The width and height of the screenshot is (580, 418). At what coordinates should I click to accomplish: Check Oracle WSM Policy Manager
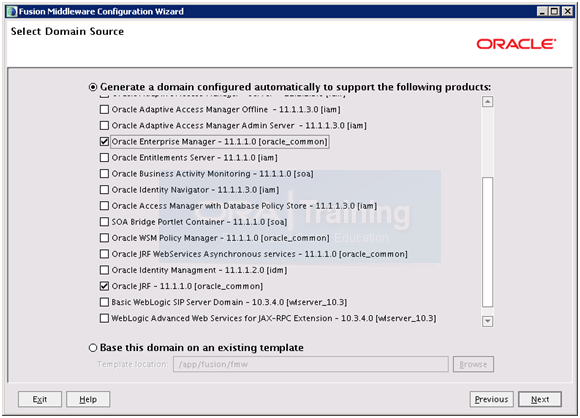click(x=104, y=238)
